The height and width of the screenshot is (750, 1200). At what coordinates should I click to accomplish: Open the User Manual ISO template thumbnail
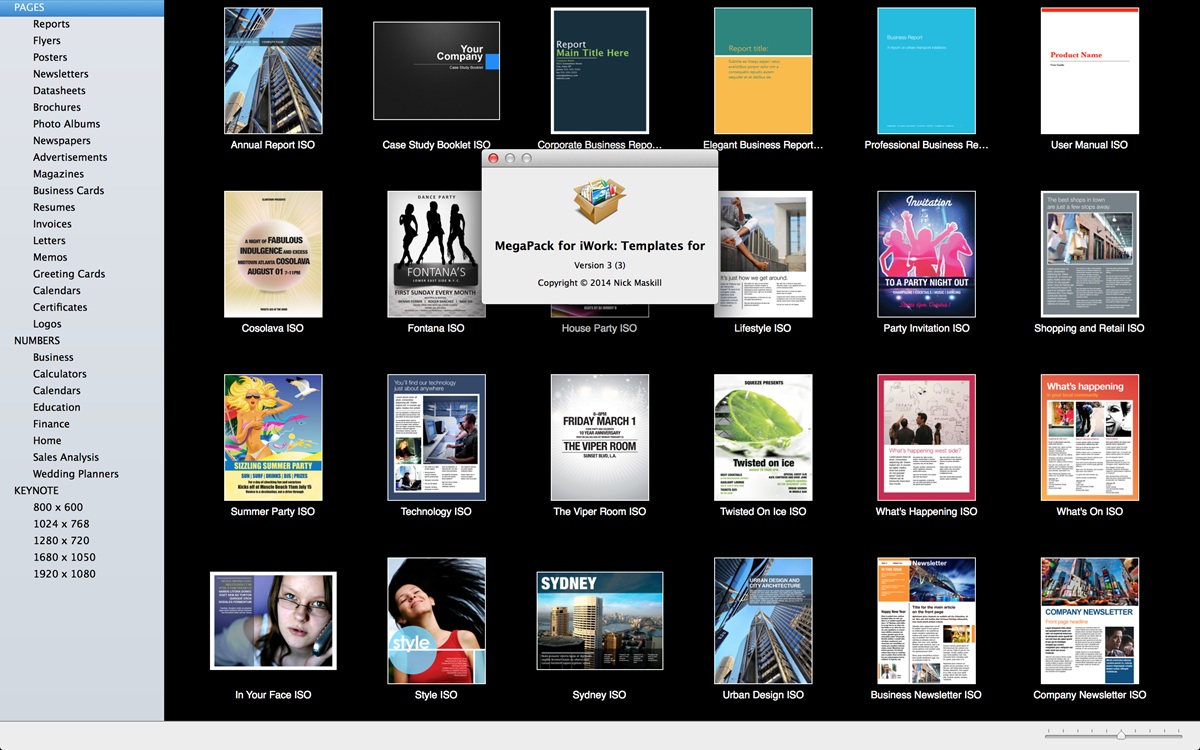1089,71
